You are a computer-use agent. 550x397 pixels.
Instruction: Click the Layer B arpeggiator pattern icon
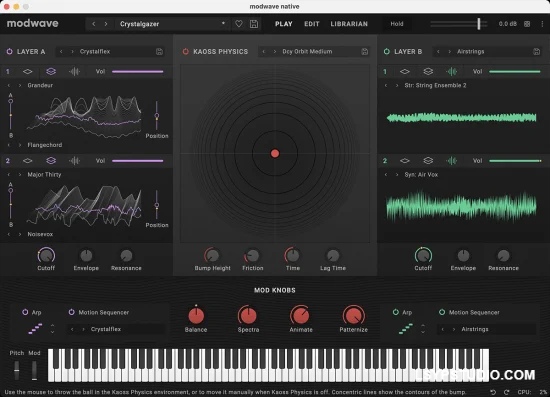(406, 329)
